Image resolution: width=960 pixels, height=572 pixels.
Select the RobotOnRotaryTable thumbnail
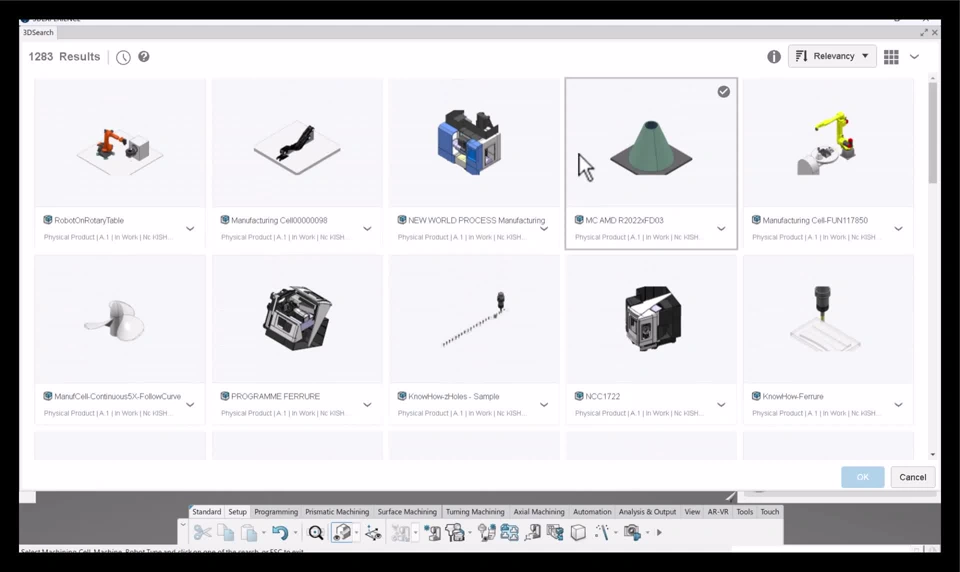click(120, 144)
